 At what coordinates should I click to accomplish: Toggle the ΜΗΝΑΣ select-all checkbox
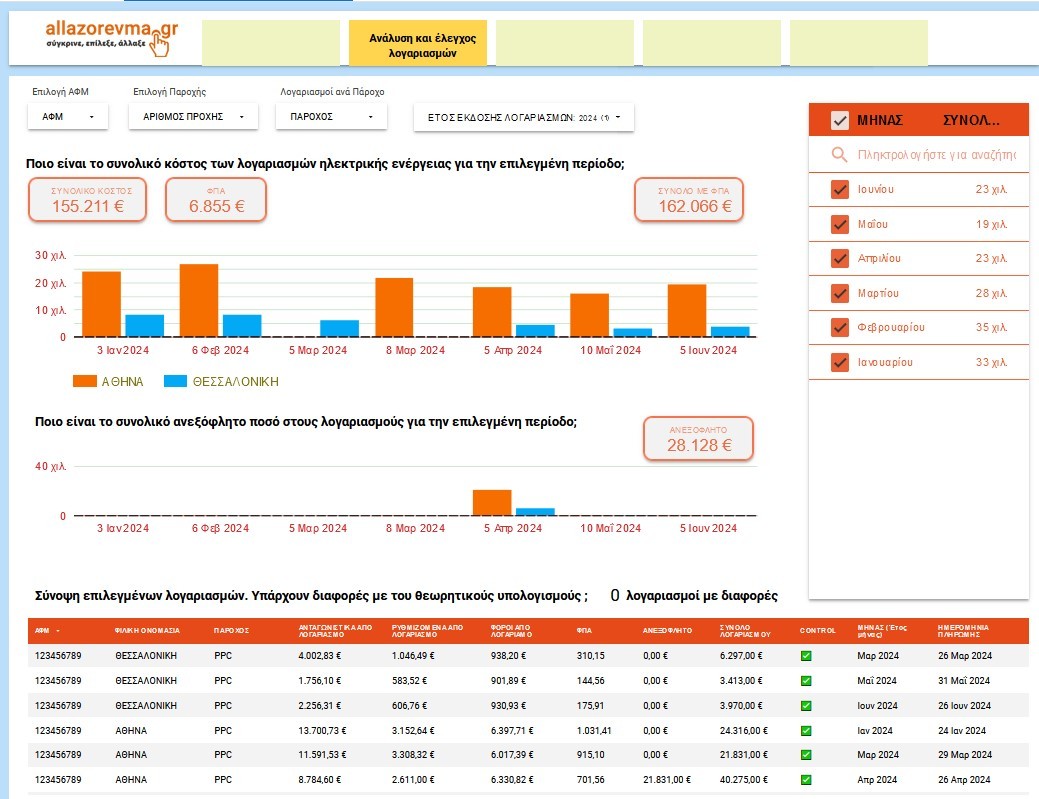840,121
